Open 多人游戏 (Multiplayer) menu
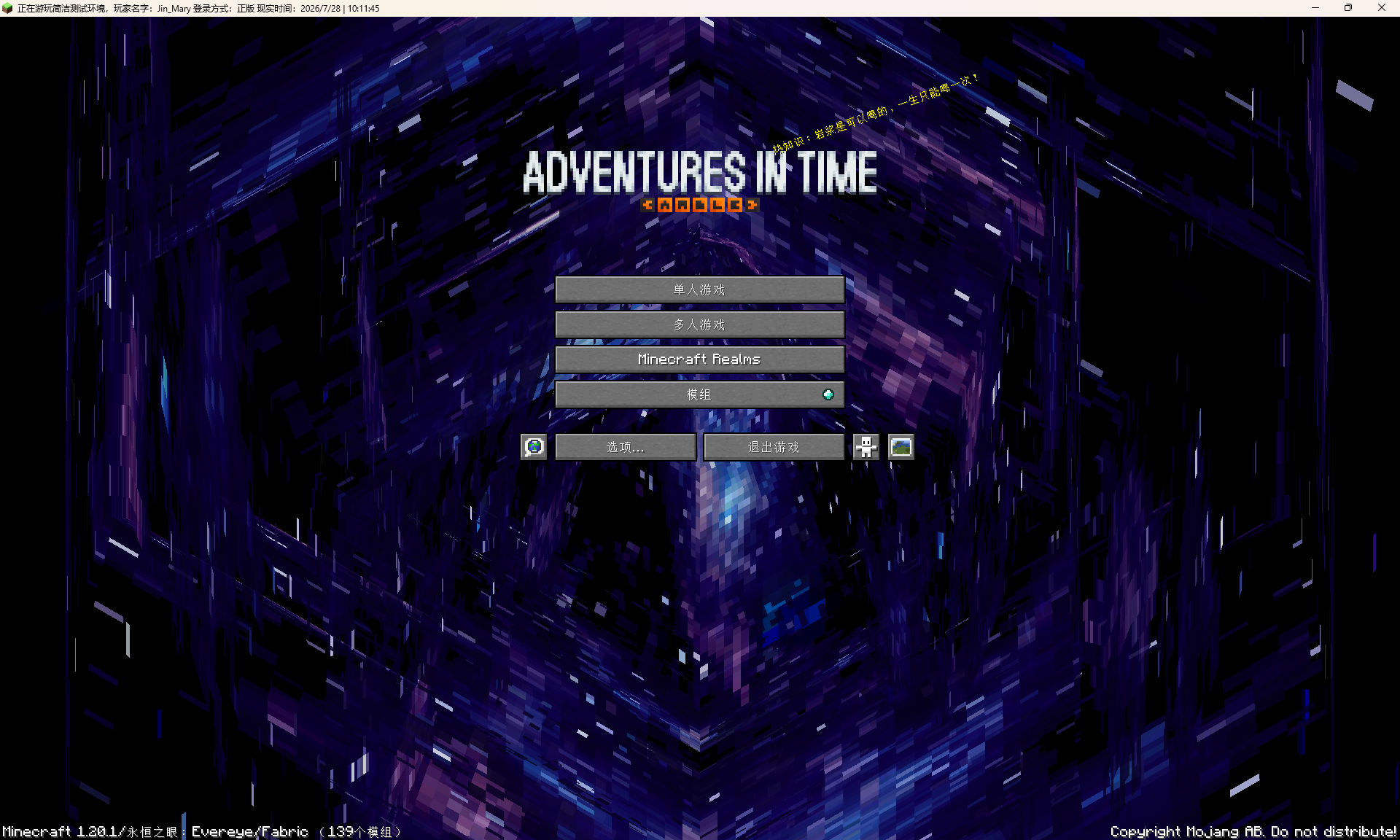1400x840 pixels. pyautogui.click(x=700, y=324)
